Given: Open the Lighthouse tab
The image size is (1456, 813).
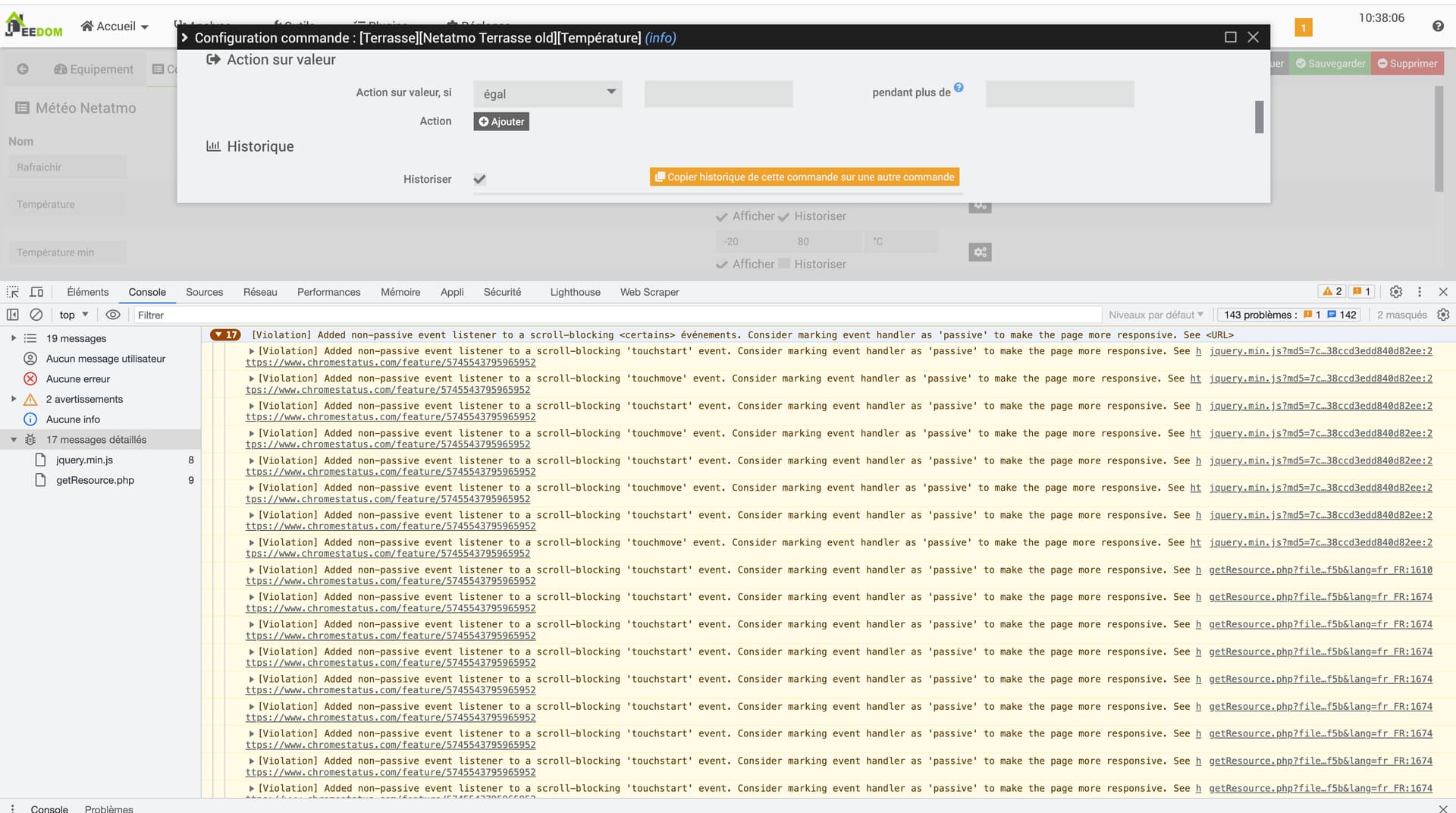Looking at the screenshot, I should (575, 292).
